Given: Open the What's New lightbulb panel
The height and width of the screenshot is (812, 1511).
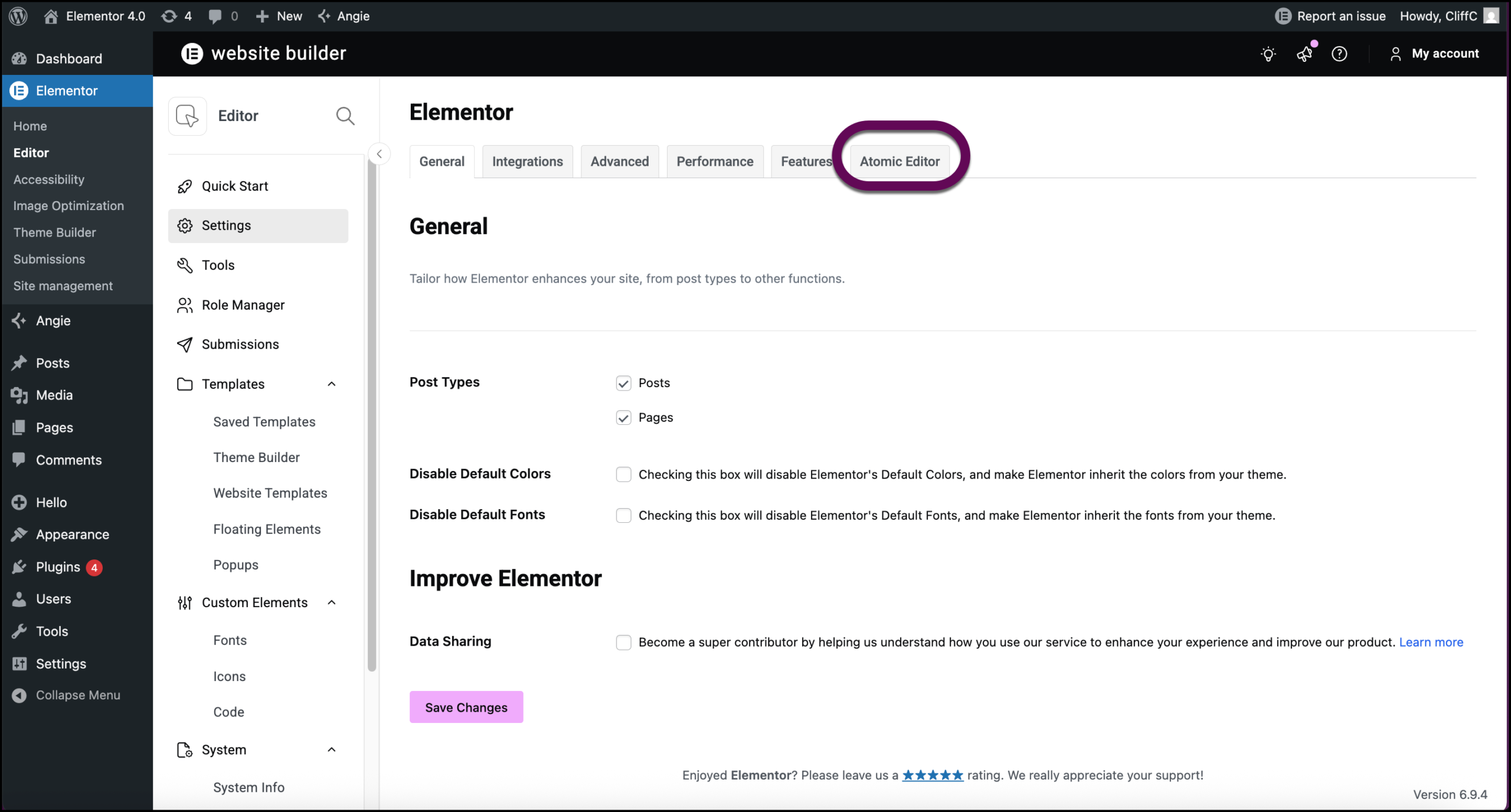Looking at the screenshot, I should pyautogui.click(x=1268, y=53).
